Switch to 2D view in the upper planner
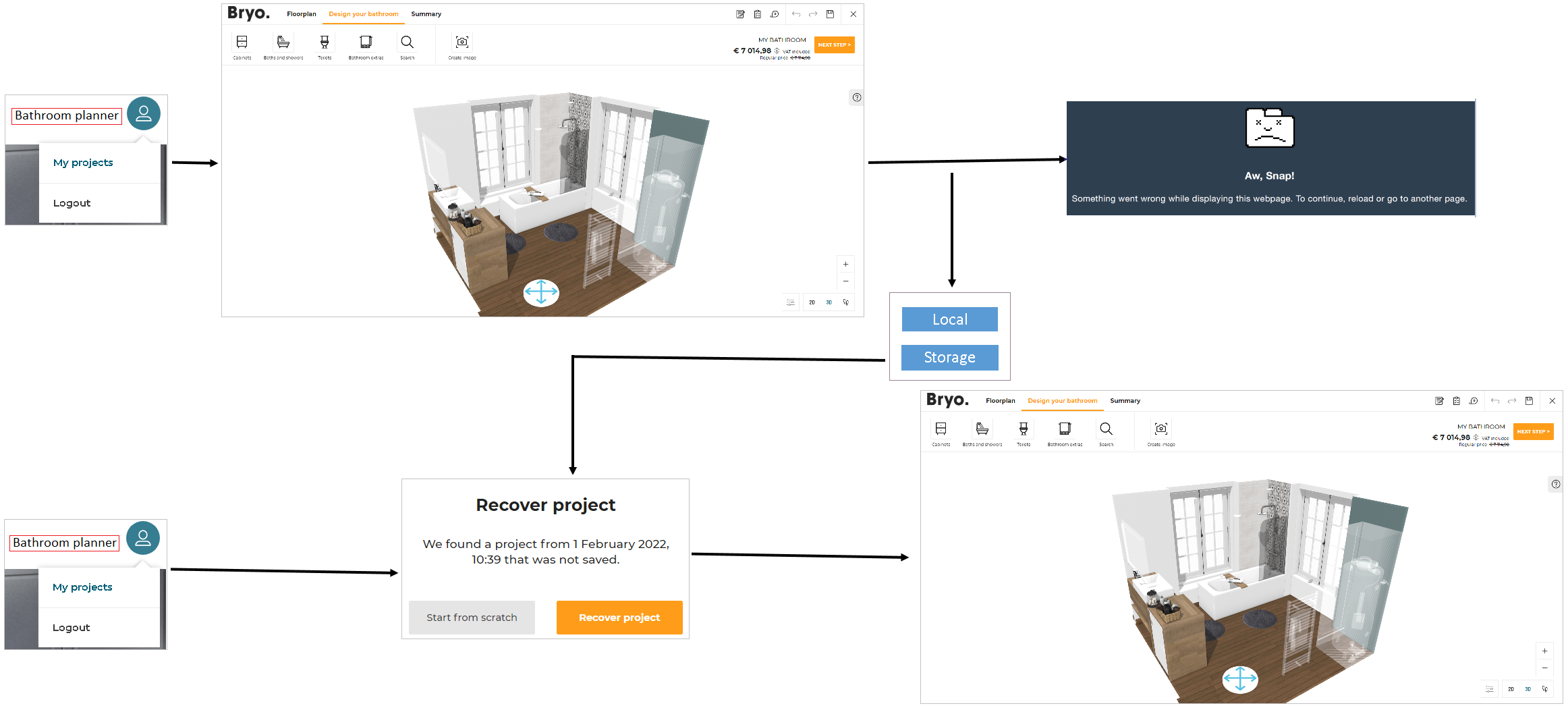 pyautogui.click(x=812, y=302)
